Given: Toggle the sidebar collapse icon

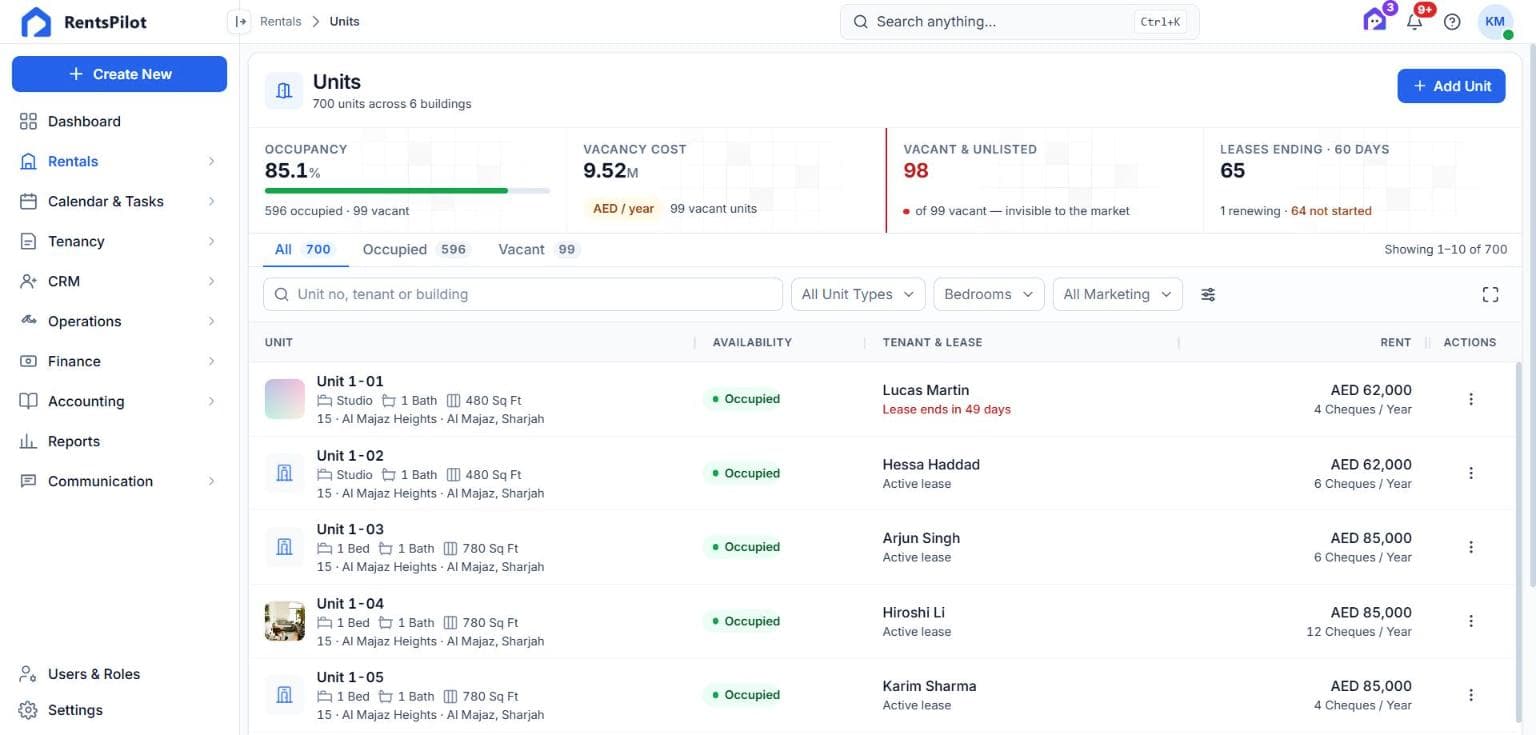Looking at the screenshot, I should click(x=240, y=21).
